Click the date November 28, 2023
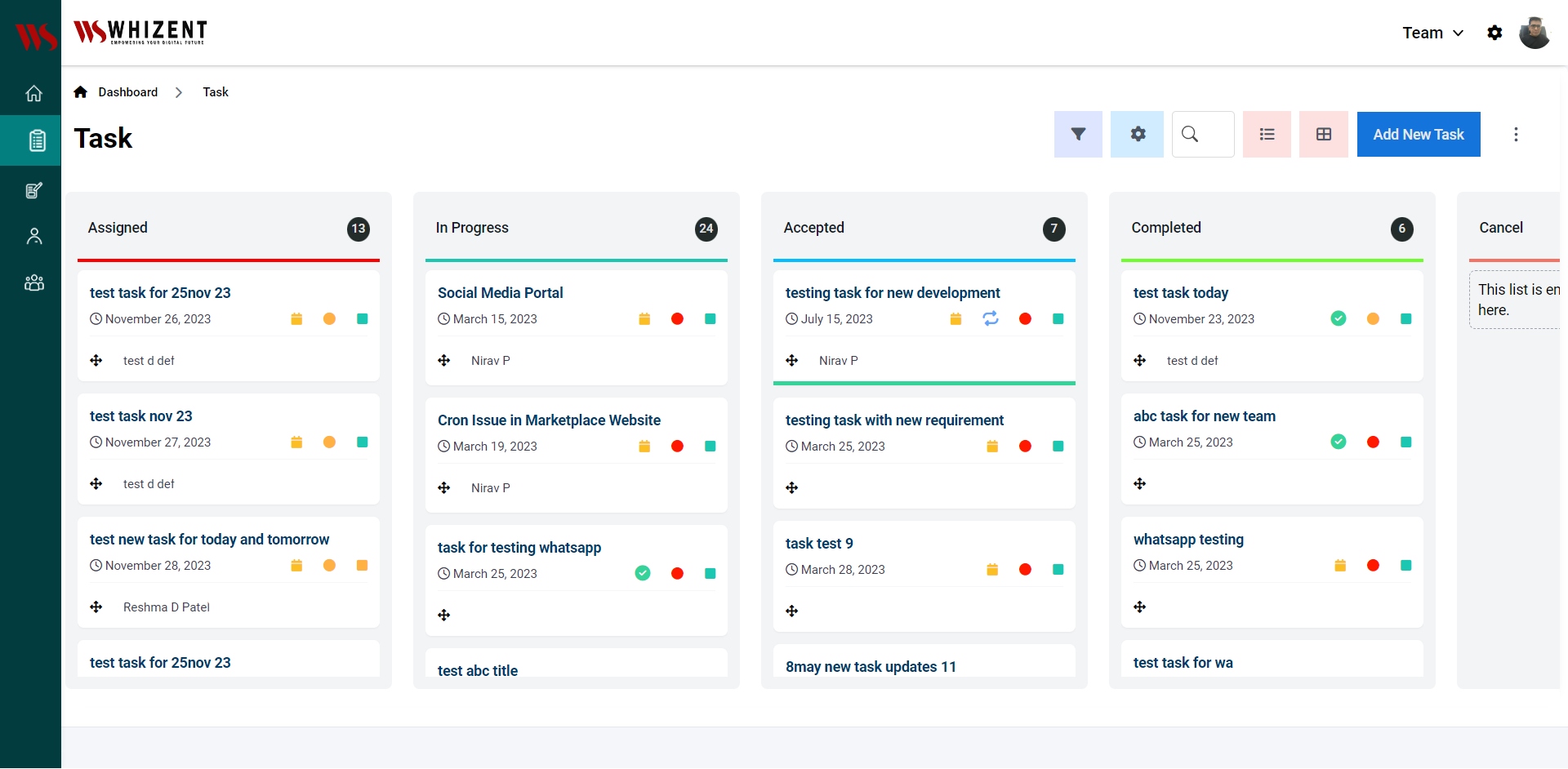The width and height of the screenshot is (1568, 769). (x=158, y=565)
